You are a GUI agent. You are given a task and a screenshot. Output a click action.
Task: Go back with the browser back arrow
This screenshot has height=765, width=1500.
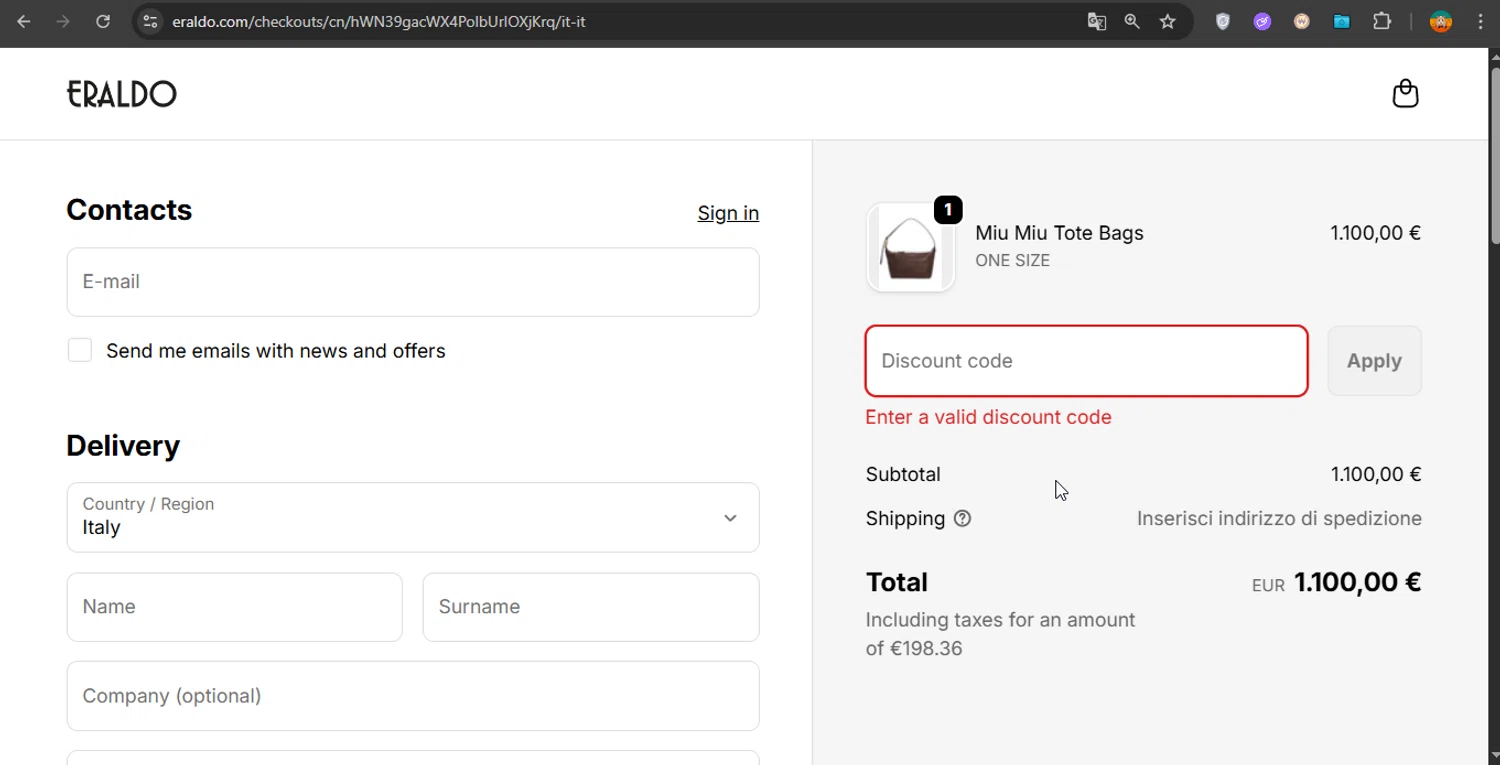point(24,21)
